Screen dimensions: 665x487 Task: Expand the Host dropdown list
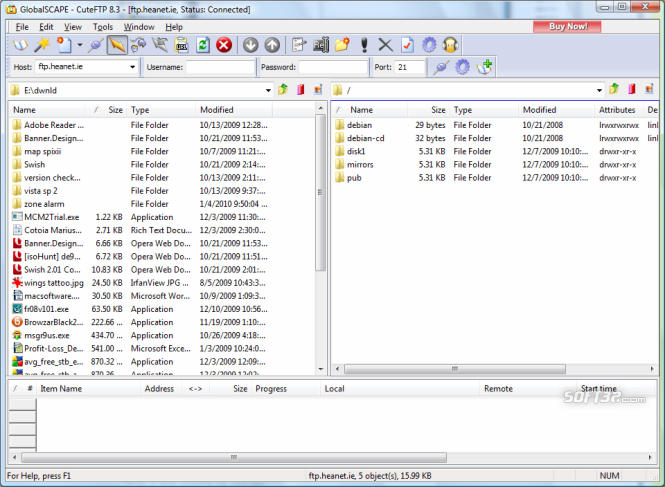pyautogui.click(x=133, y=67)
